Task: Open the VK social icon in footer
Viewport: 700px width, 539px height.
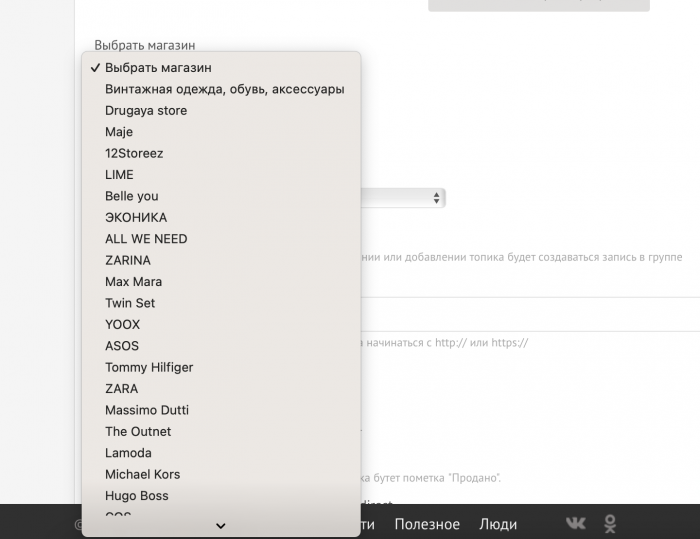Action: tap(575, 523)
